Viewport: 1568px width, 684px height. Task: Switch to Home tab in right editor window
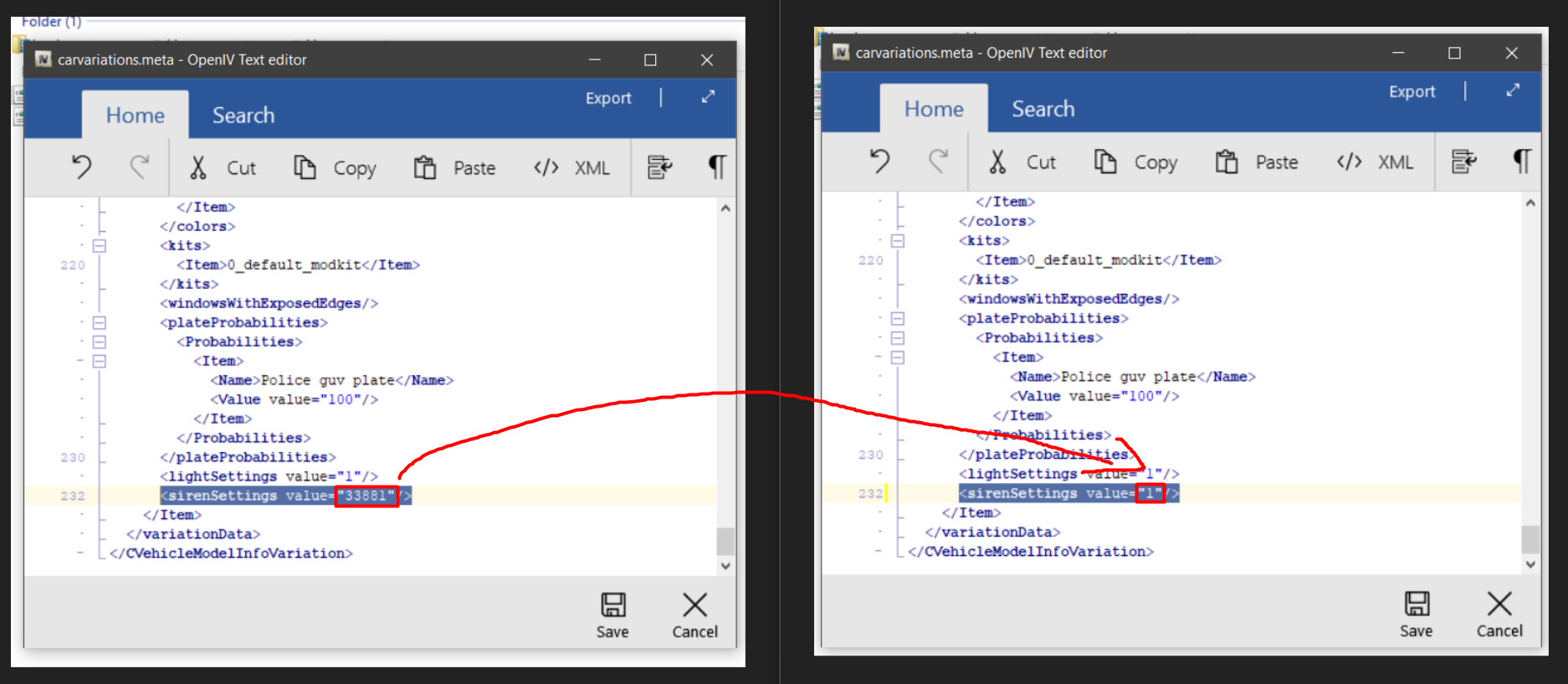pyautogui.click(x=934, y=109)
